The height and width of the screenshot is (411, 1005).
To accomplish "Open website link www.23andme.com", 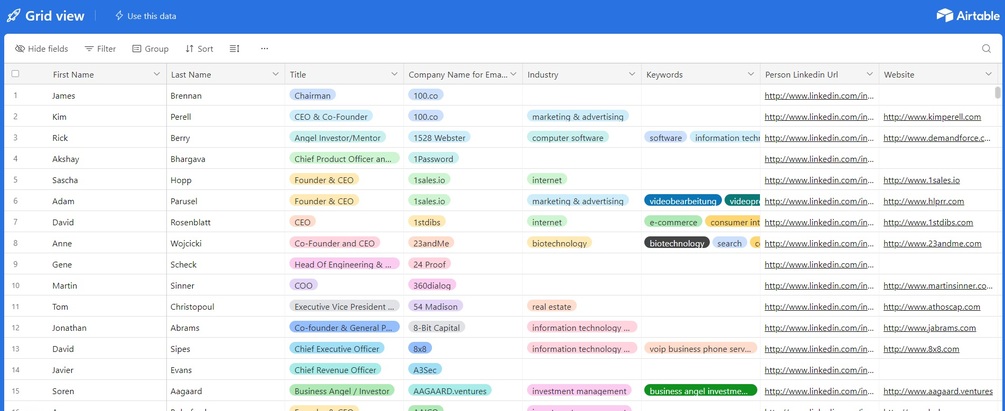I will point(933,244).
